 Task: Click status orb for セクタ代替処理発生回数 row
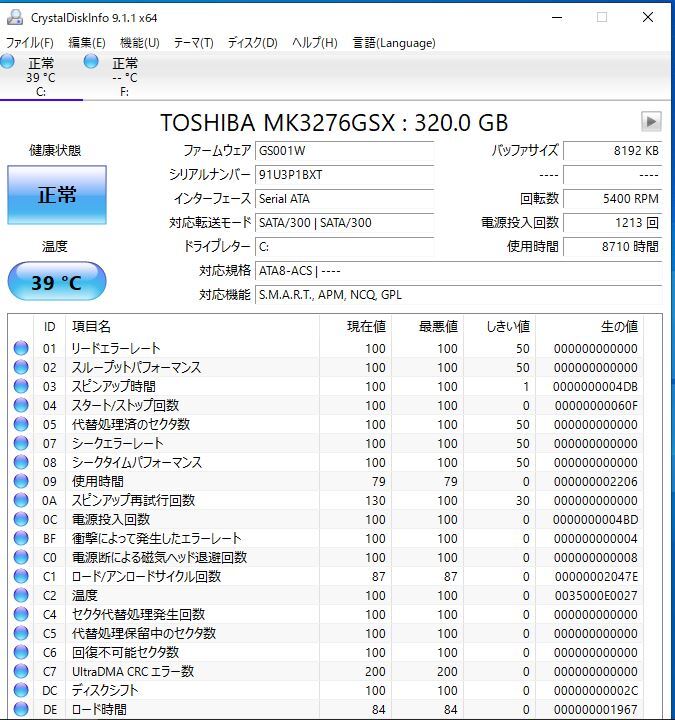click(21, 614)
